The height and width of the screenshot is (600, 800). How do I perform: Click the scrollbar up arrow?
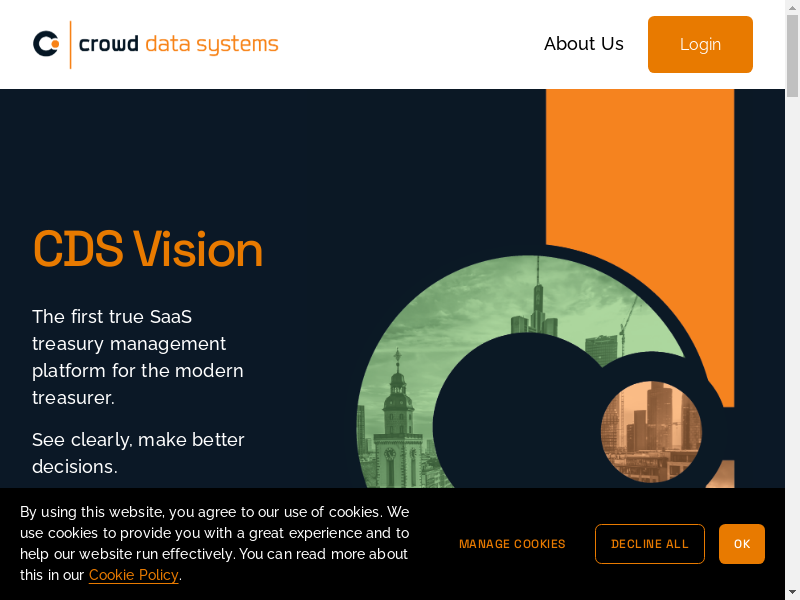pos(792,7)
